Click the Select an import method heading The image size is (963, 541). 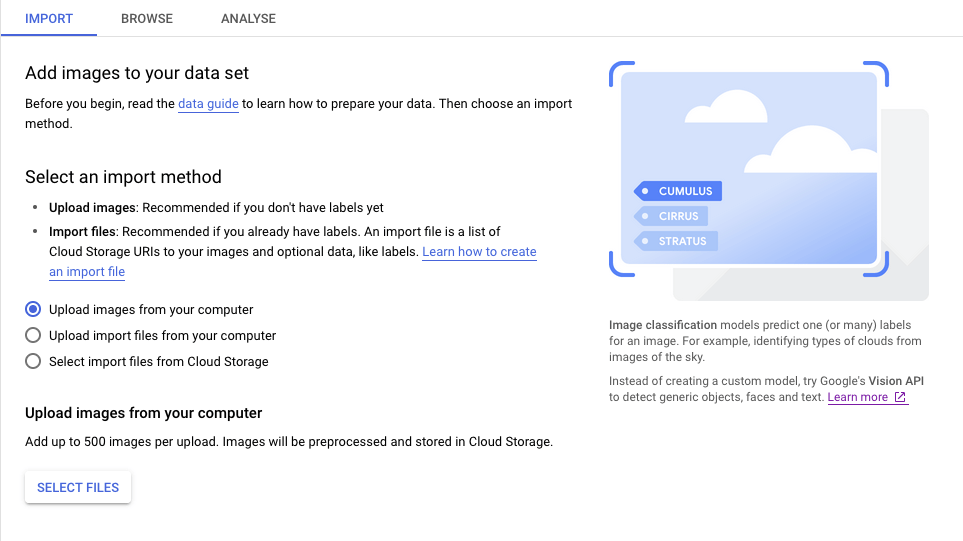click(x=123, y=177)
